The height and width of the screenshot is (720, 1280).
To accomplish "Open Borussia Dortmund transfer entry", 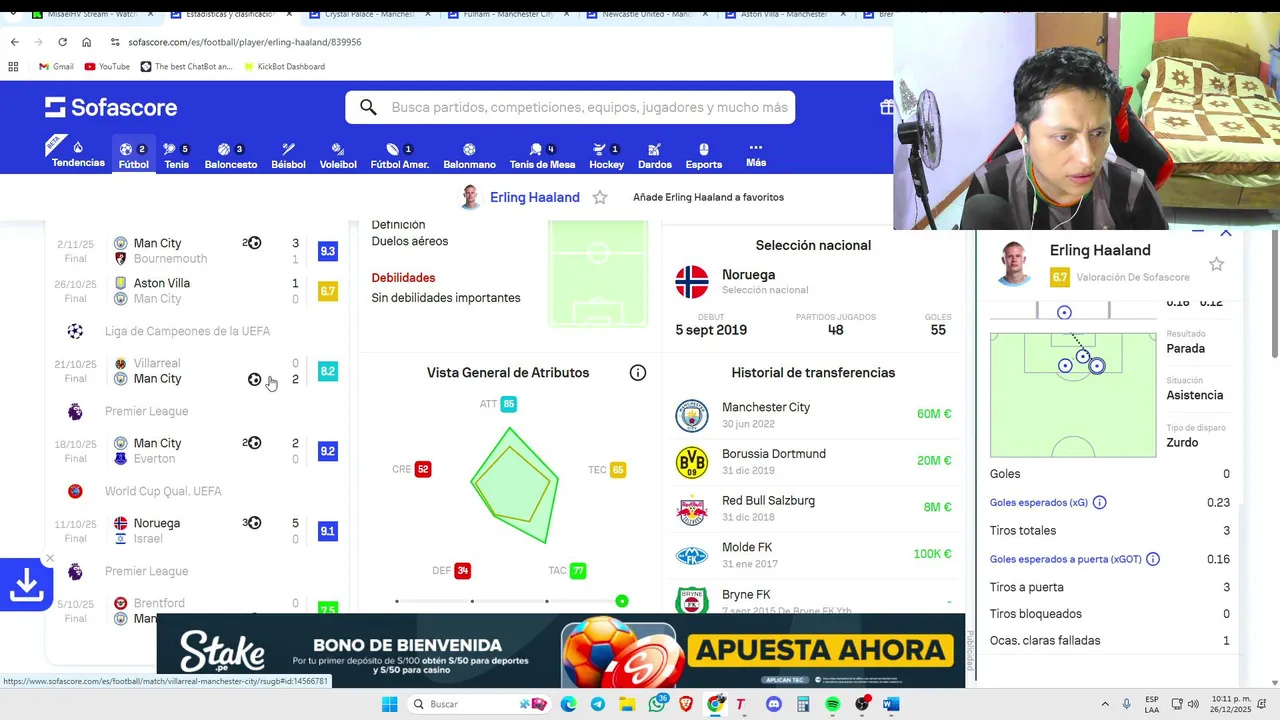I will (813, 461).
